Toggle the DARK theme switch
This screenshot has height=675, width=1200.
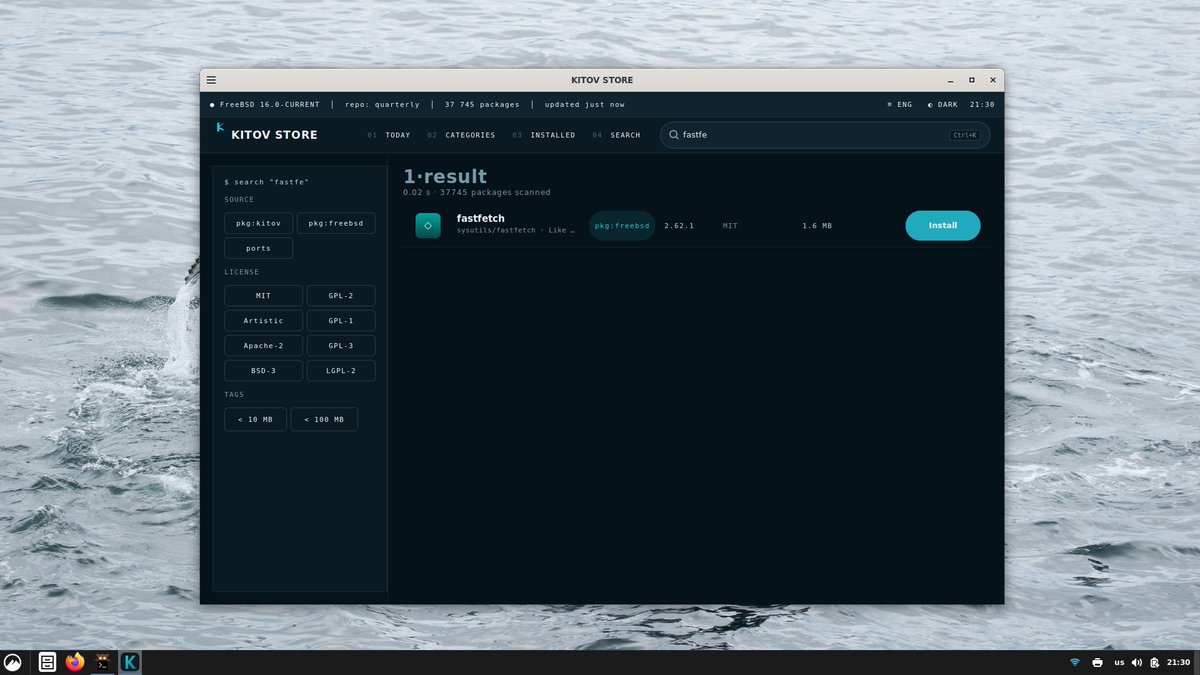(942, 105)
